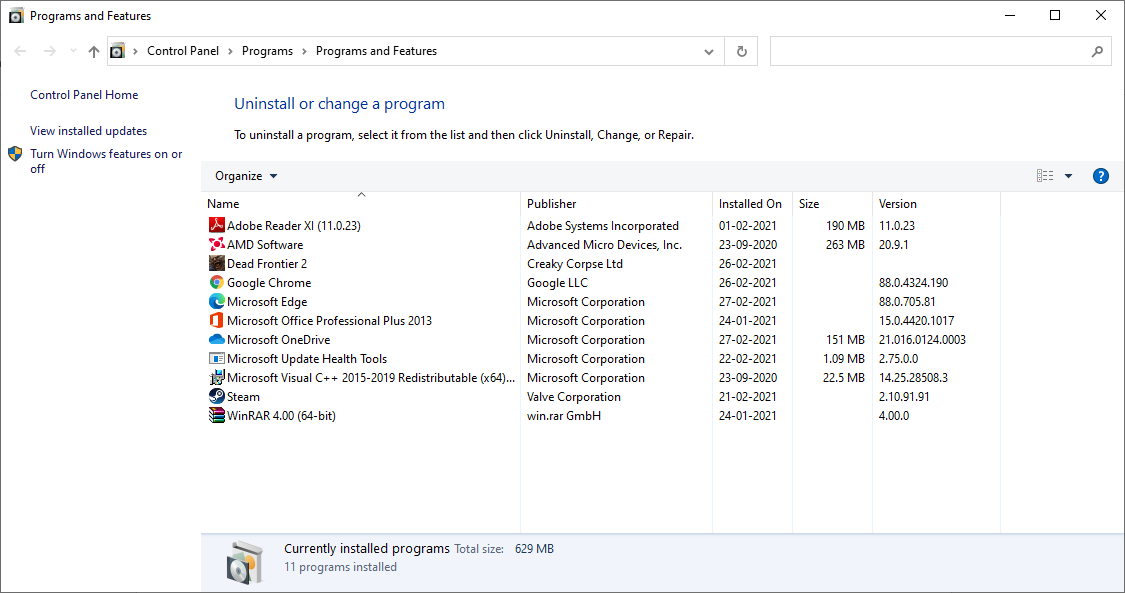Click the 263 MB size cell
Image resolution: width=1125 pixels, height=593 pixels.
pos(845,245)
